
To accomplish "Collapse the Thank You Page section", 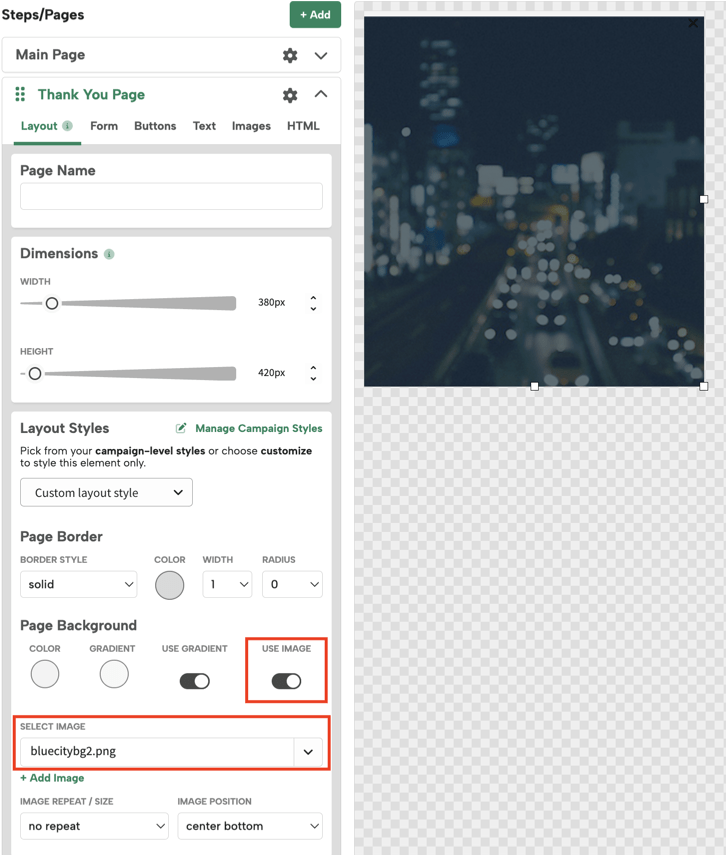I will tap(321, 94).
